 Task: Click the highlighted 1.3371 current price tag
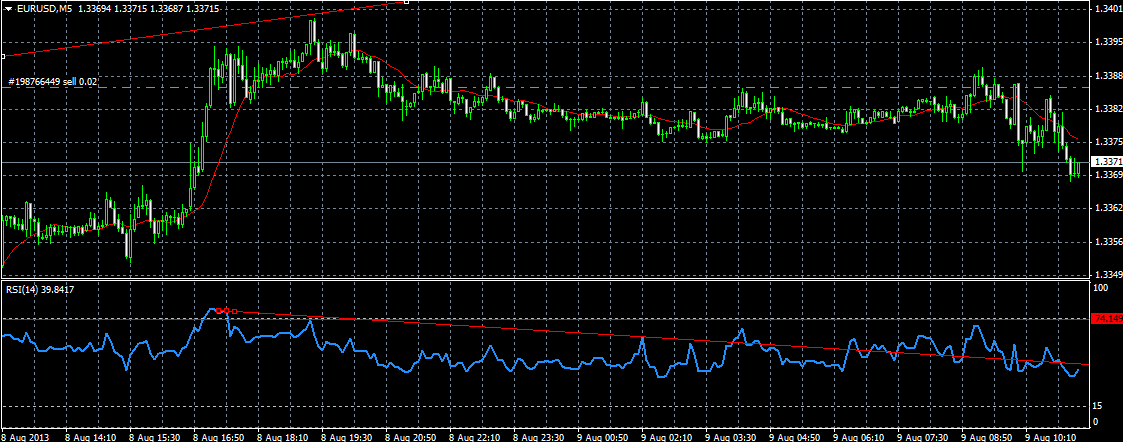pos(1105,163)
